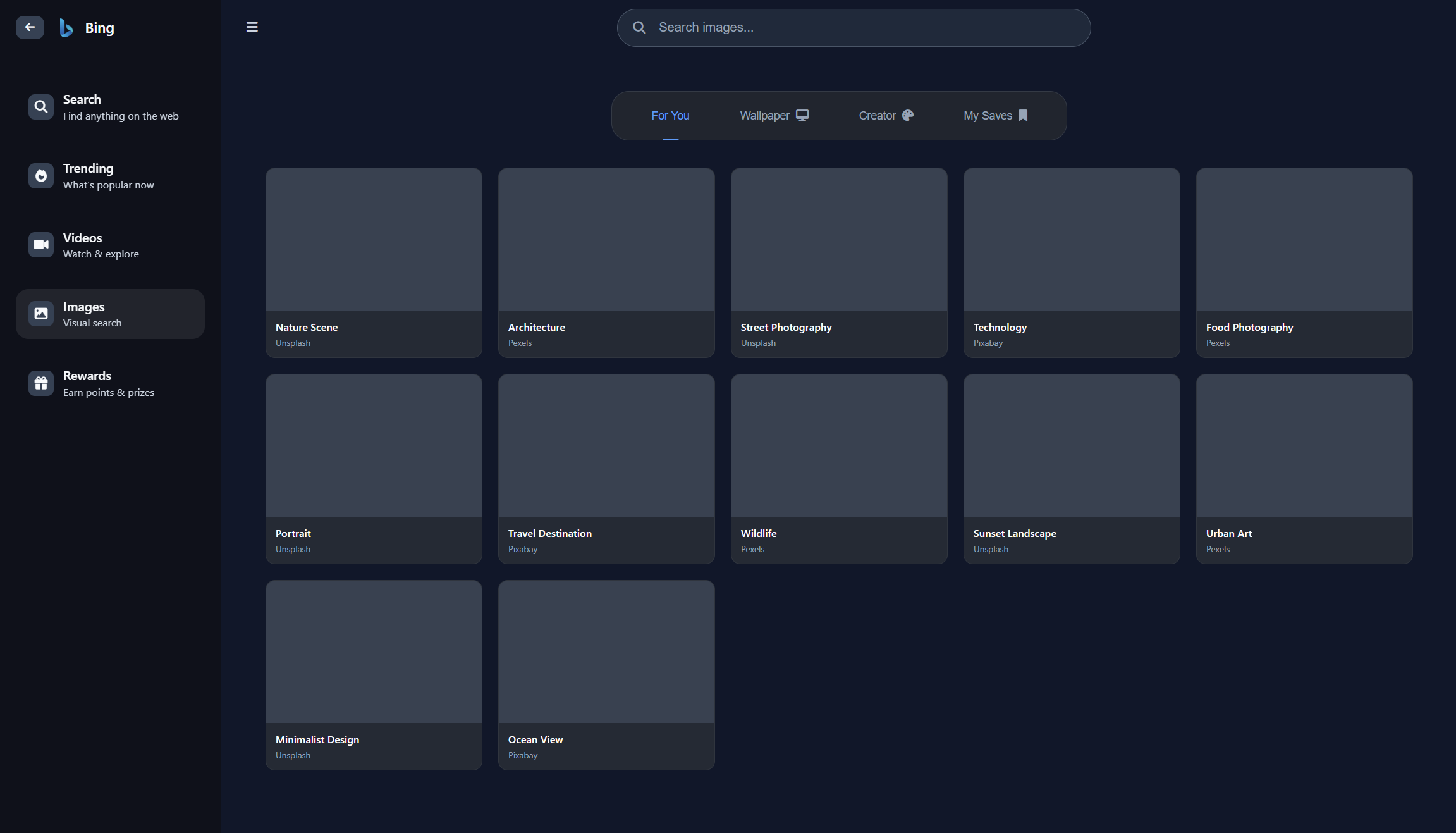Click the back arrow button
The image size is (1456, 833).
click(x=30, y=27)
